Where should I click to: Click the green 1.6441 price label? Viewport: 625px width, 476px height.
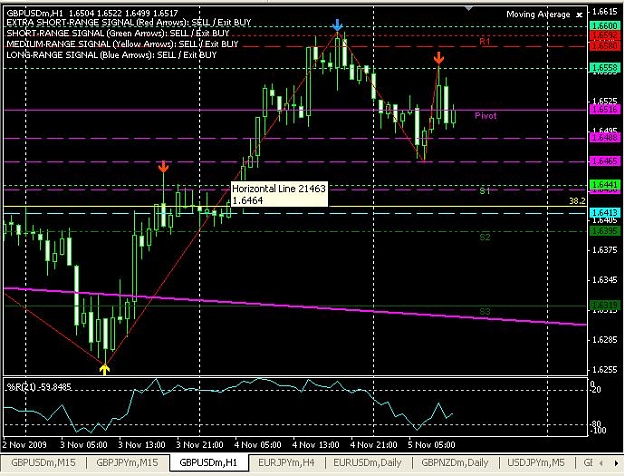[x=605, y=185]
